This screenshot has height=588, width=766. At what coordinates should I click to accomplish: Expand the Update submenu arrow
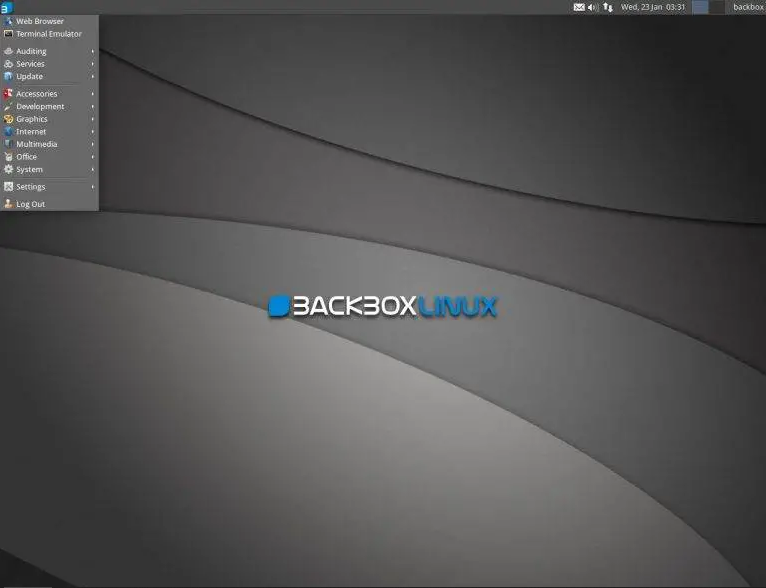[92, 77]
